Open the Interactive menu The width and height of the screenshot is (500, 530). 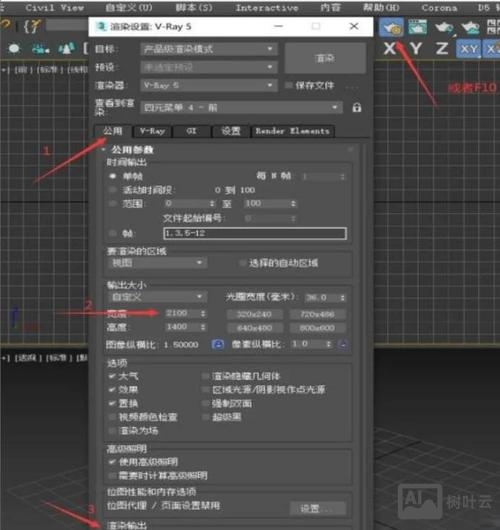pos(267,7)
